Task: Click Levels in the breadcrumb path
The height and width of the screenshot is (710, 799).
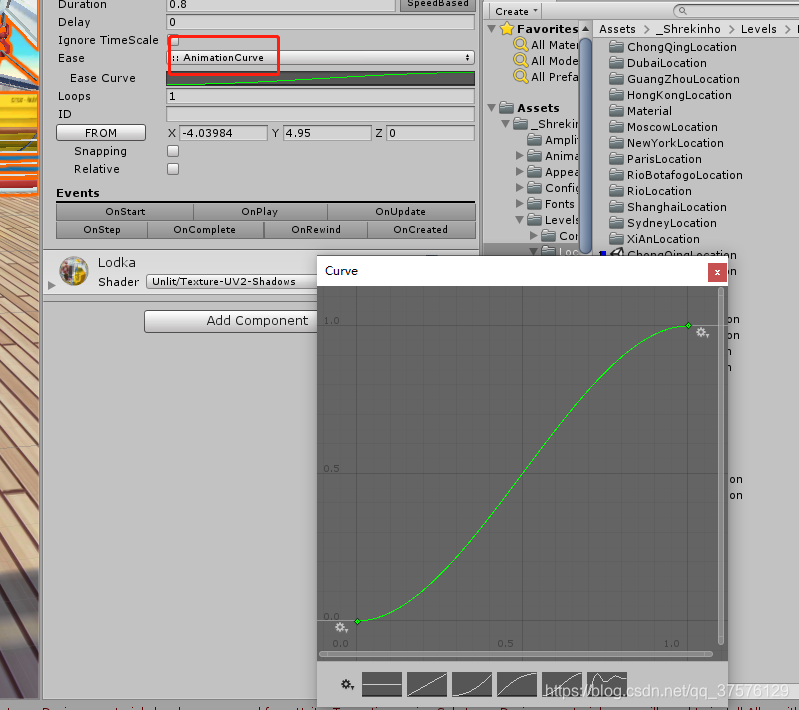Action: (x=759, y=29)
